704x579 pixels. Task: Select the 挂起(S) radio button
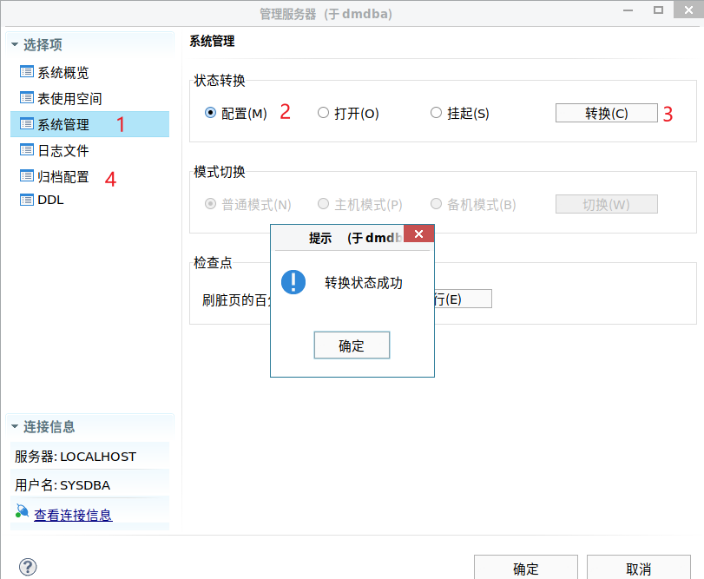436,112
